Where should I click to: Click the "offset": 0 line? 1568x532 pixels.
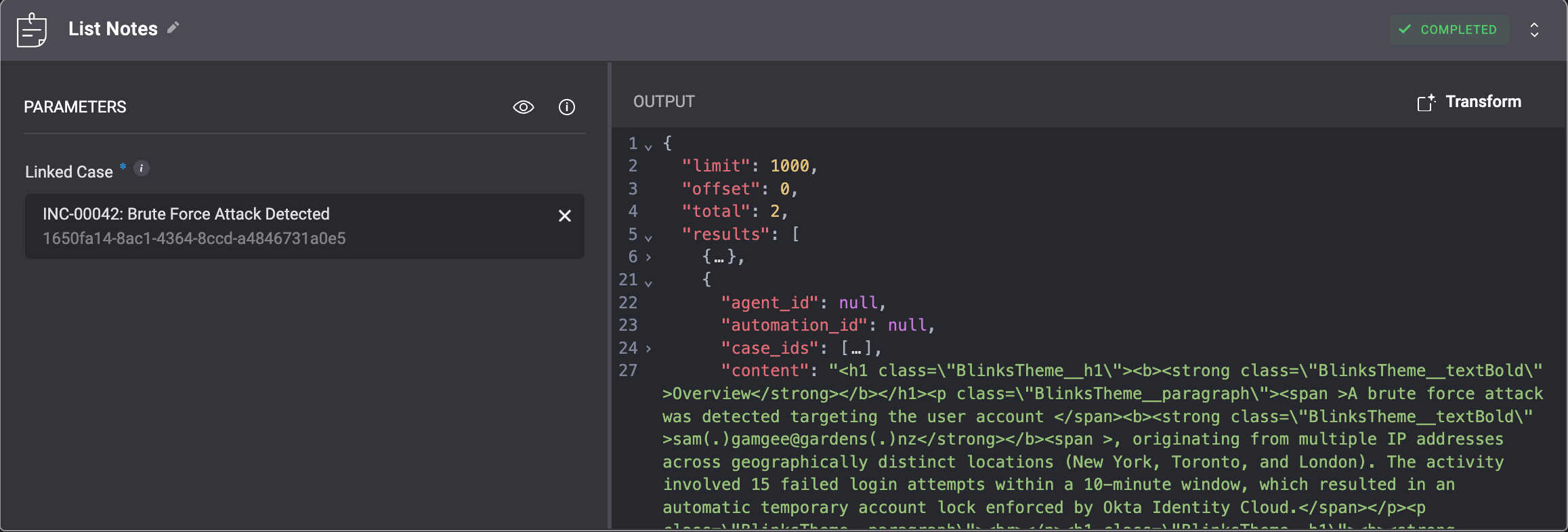(740, 189)
